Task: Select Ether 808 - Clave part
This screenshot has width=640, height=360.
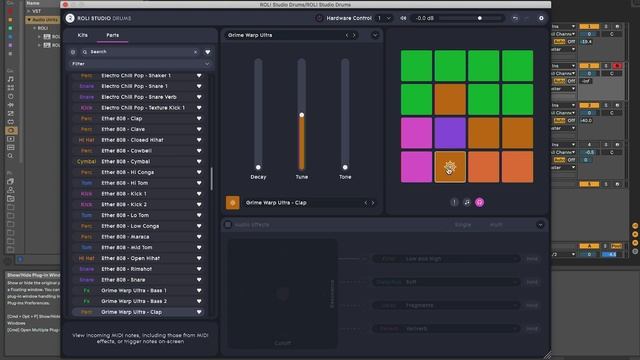Action: coord(139,129)
